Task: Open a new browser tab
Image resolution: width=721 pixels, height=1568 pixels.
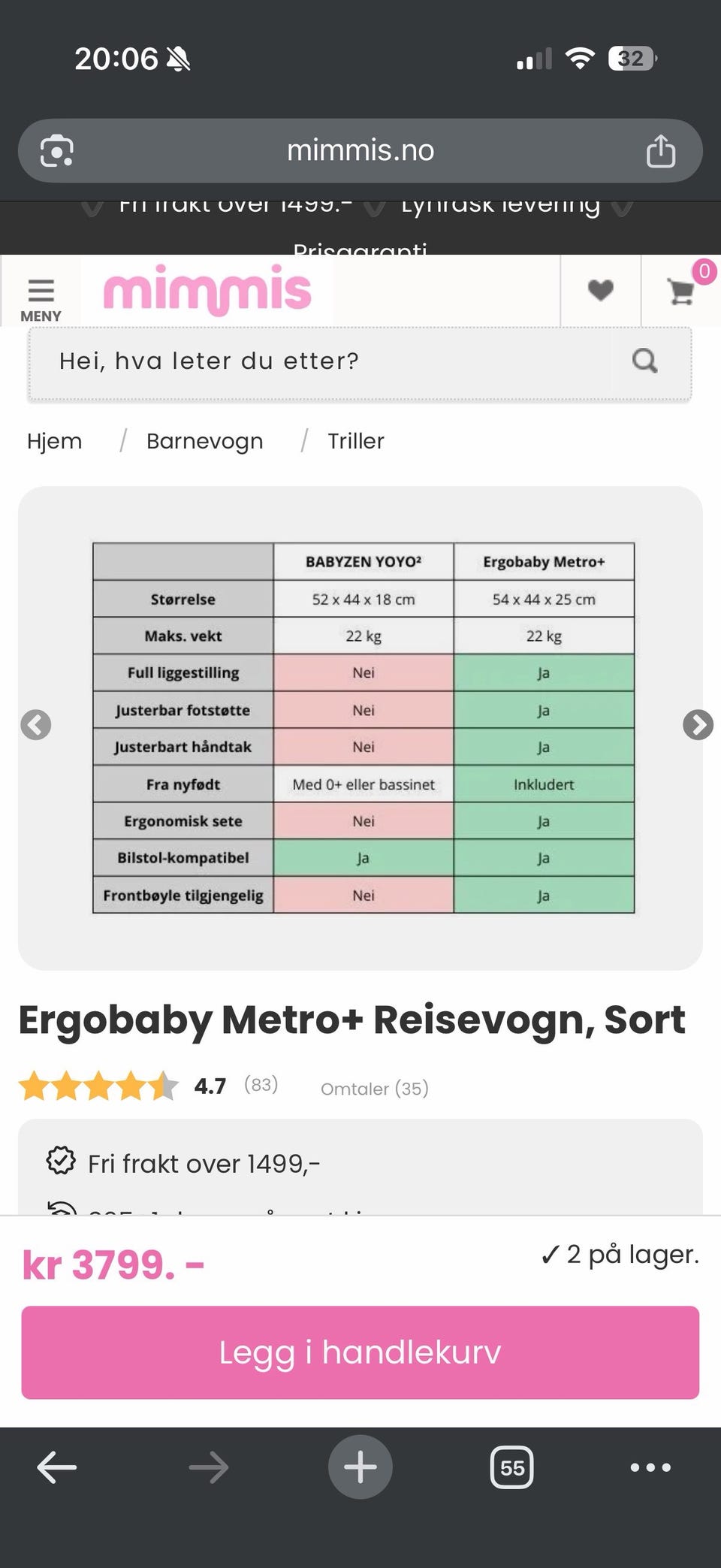Action: point(360,1467)
